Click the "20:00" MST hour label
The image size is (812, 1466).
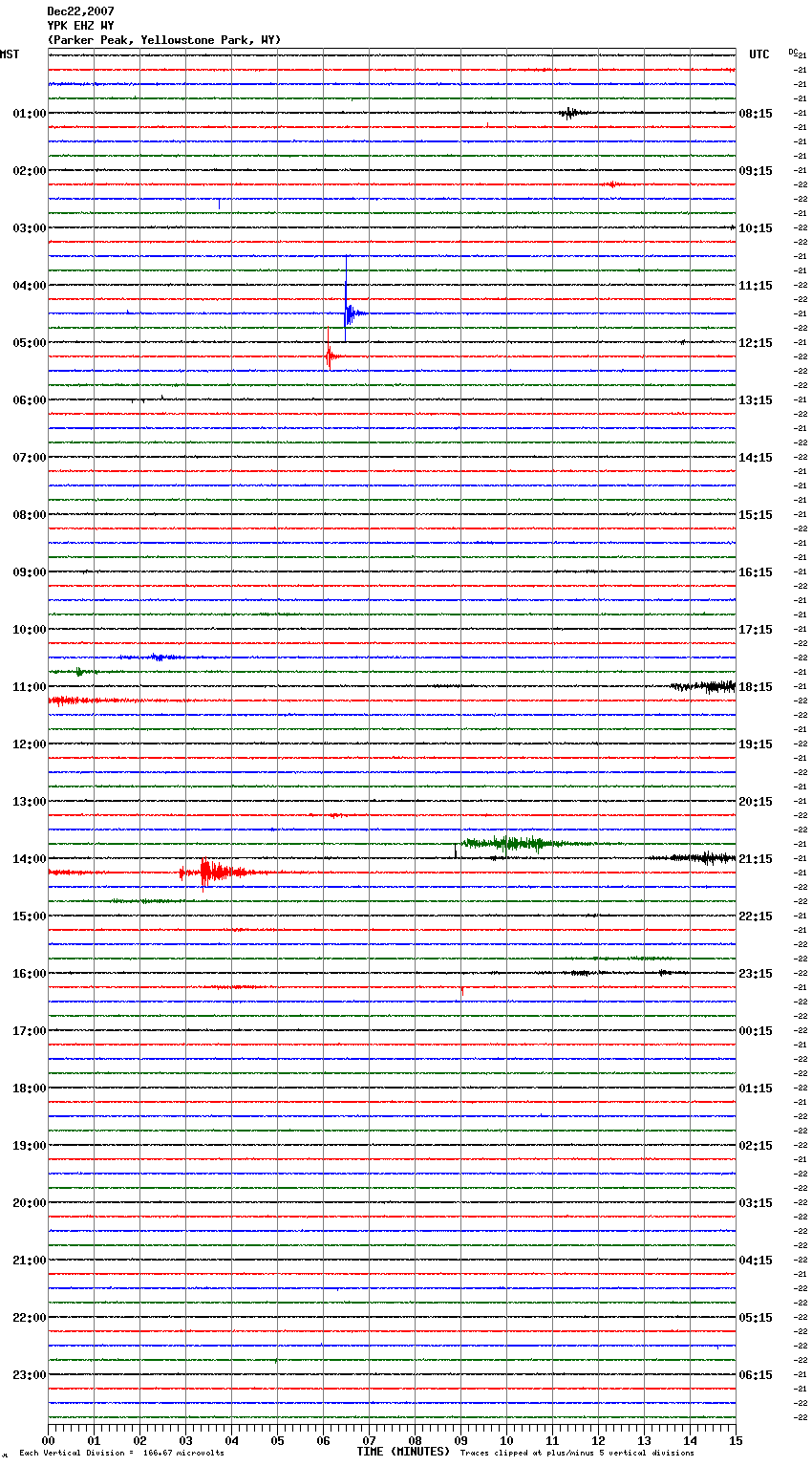(30, 1203)
